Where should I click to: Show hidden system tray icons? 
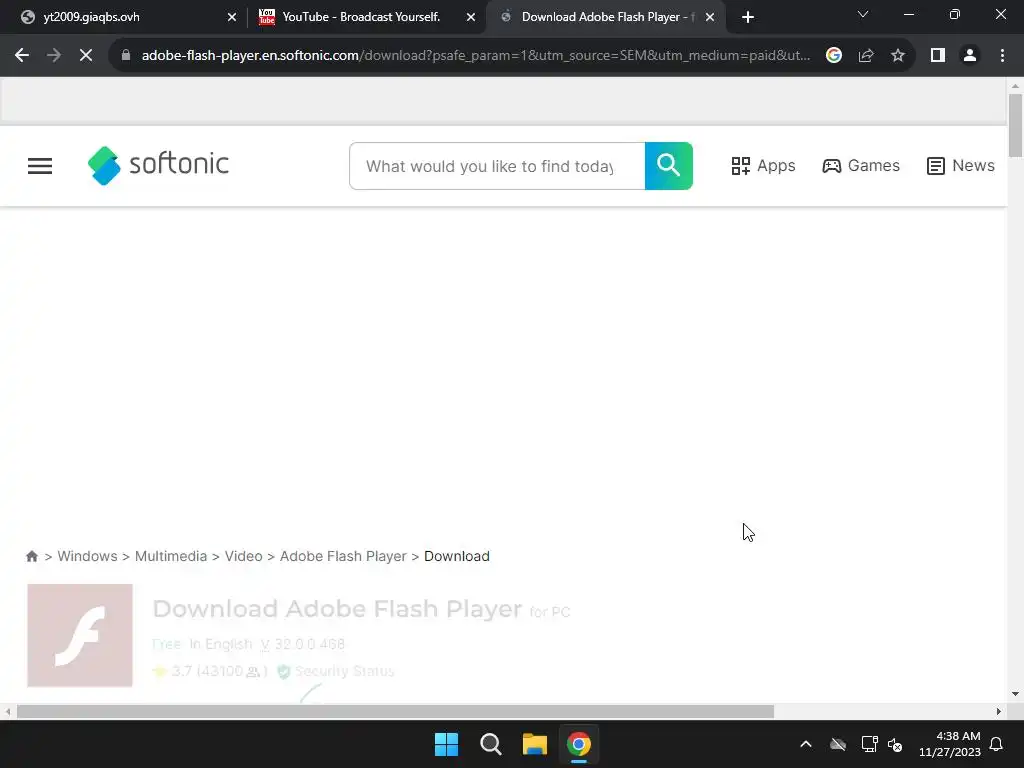point(806,744)
